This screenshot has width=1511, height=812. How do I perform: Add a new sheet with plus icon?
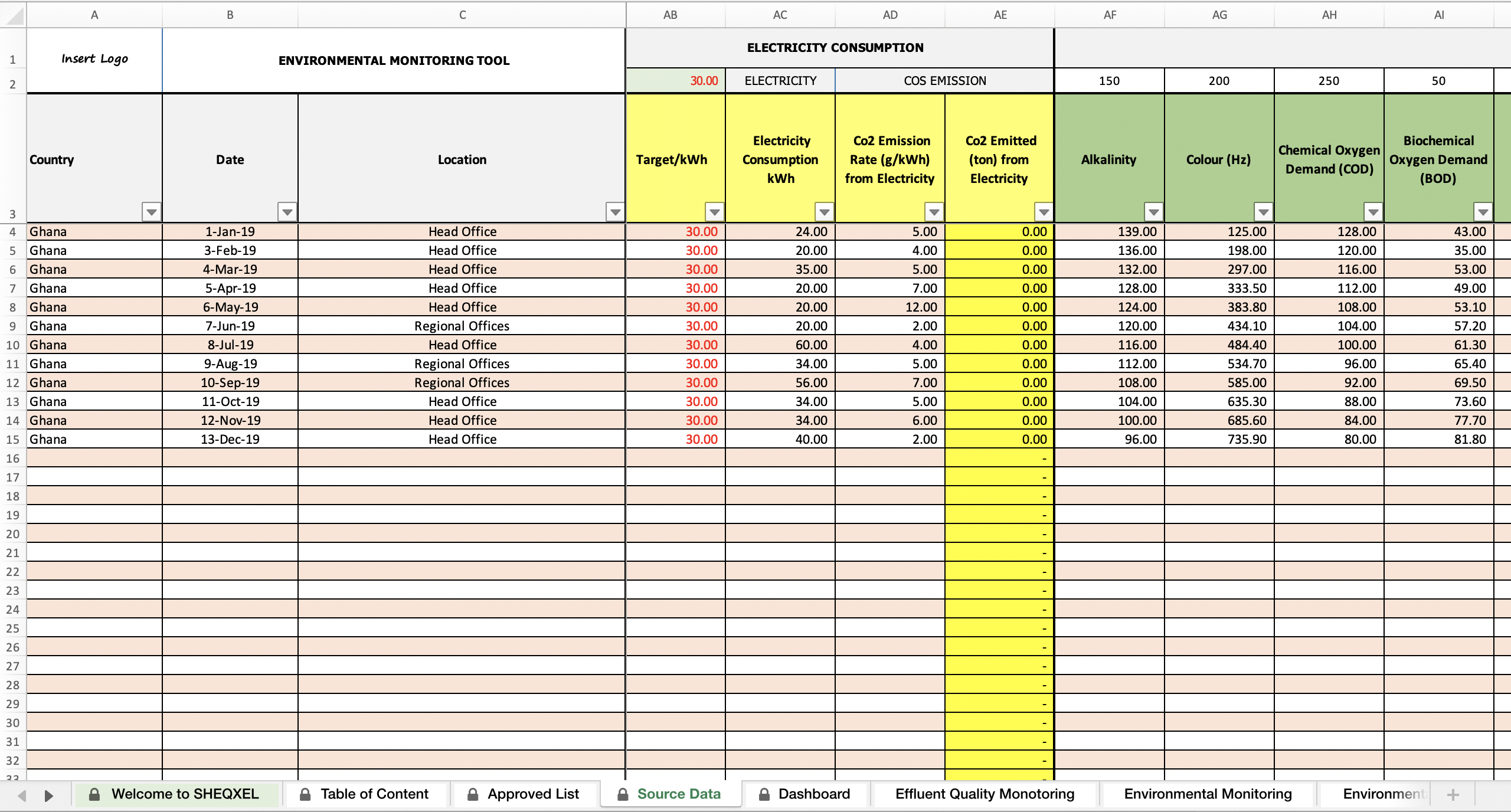(1453, 795)
